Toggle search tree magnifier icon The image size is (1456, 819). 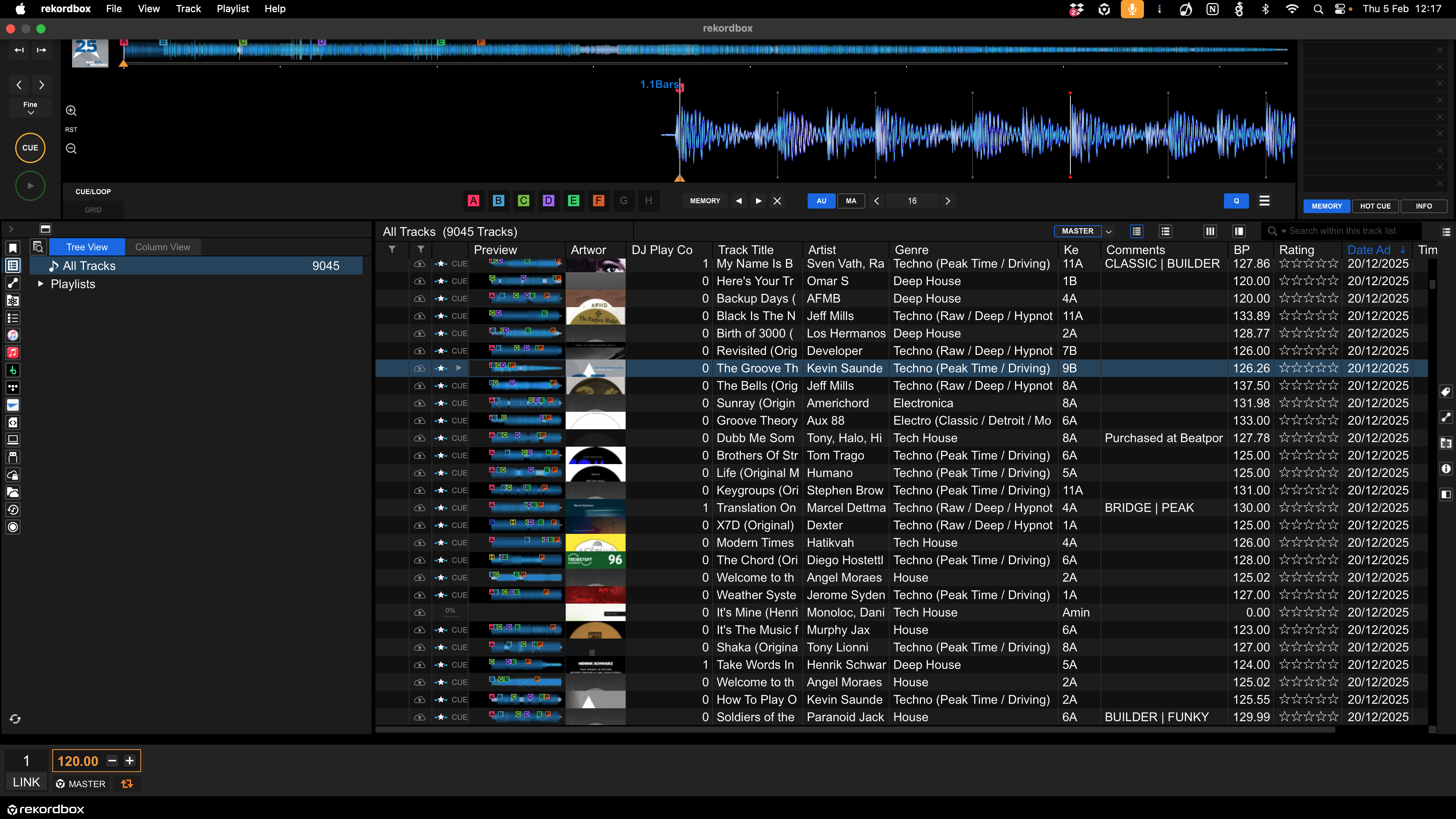(38, 247)
